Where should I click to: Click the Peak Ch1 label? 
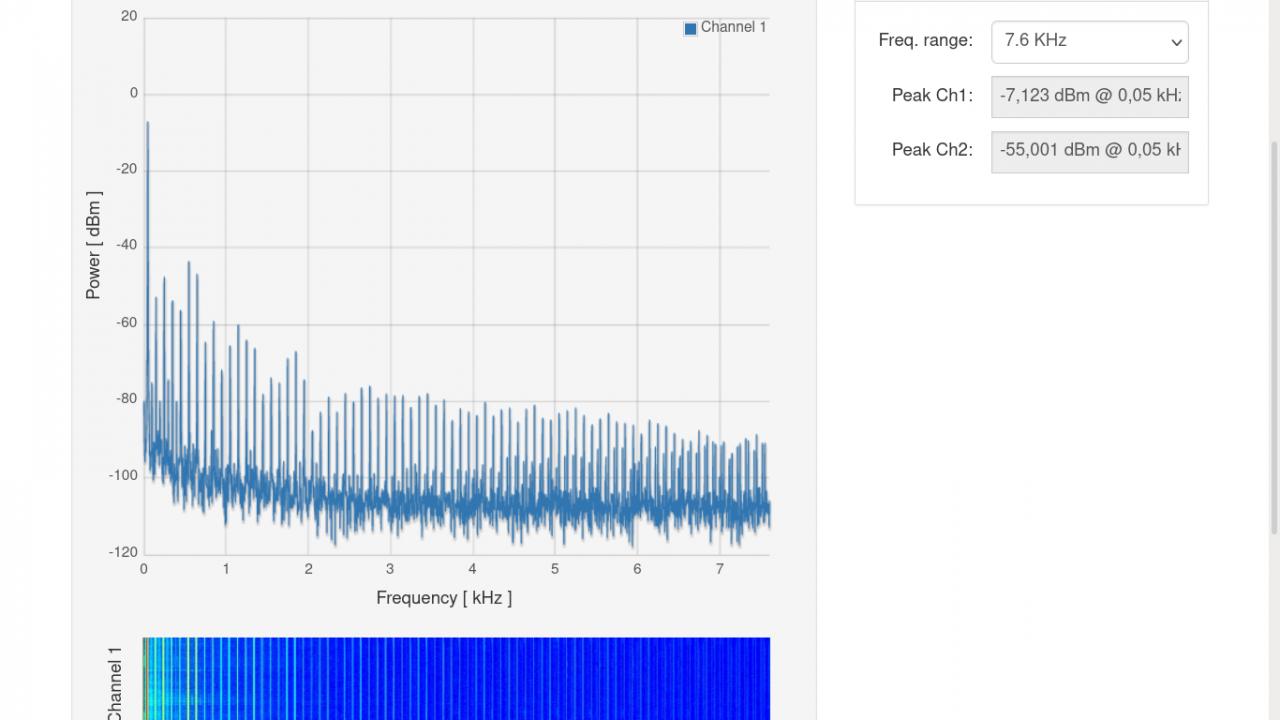pos(932,96)
